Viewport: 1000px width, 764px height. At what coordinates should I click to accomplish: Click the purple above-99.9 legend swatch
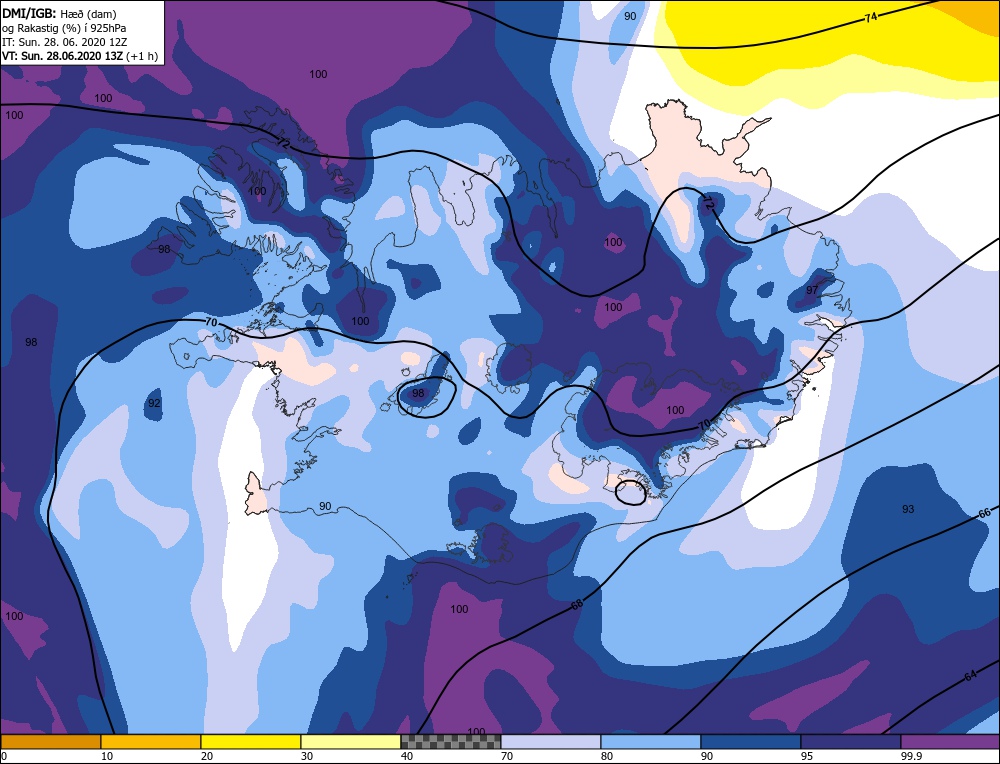[x=950, y=742]
